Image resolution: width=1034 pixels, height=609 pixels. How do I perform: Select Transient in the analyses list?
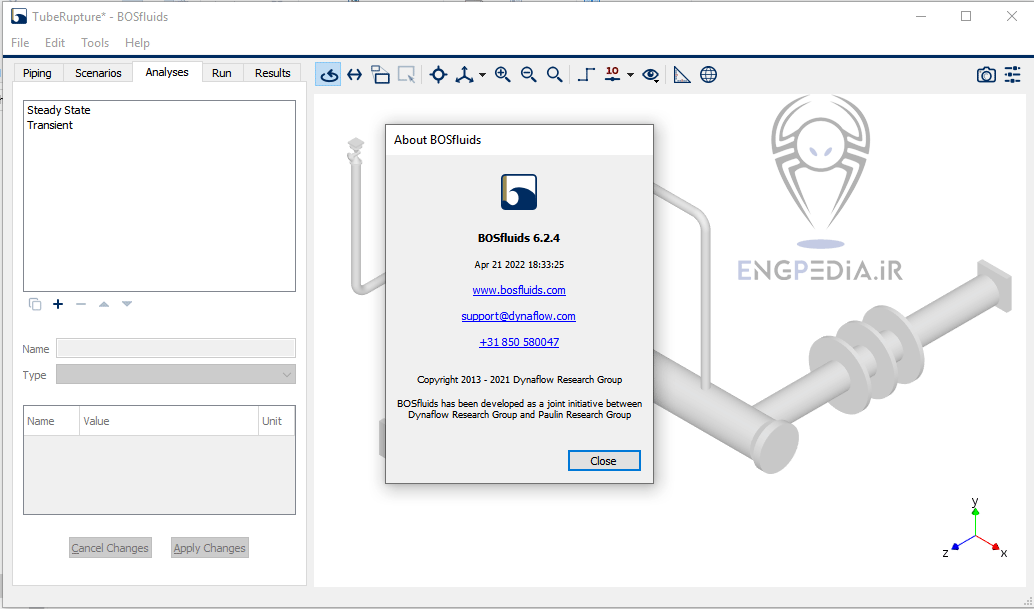(50, 126)
